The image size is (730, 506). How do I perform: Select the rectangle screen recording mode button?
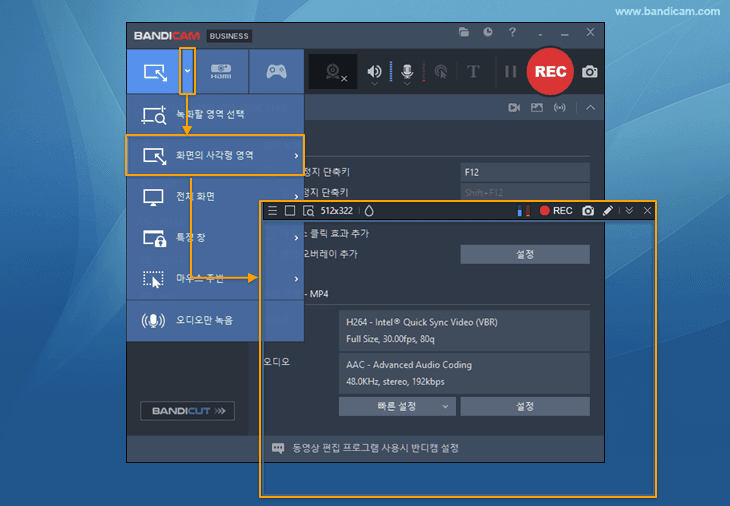154,72
